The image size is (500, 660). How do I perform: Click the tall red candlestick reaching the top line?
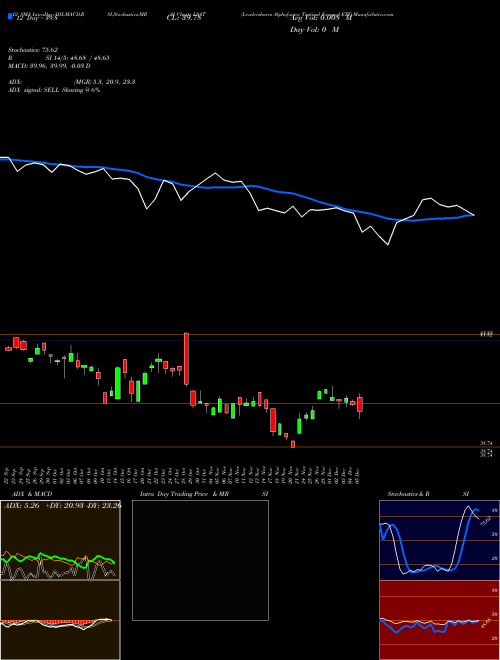pyautogui.click(x=186, y=359)
